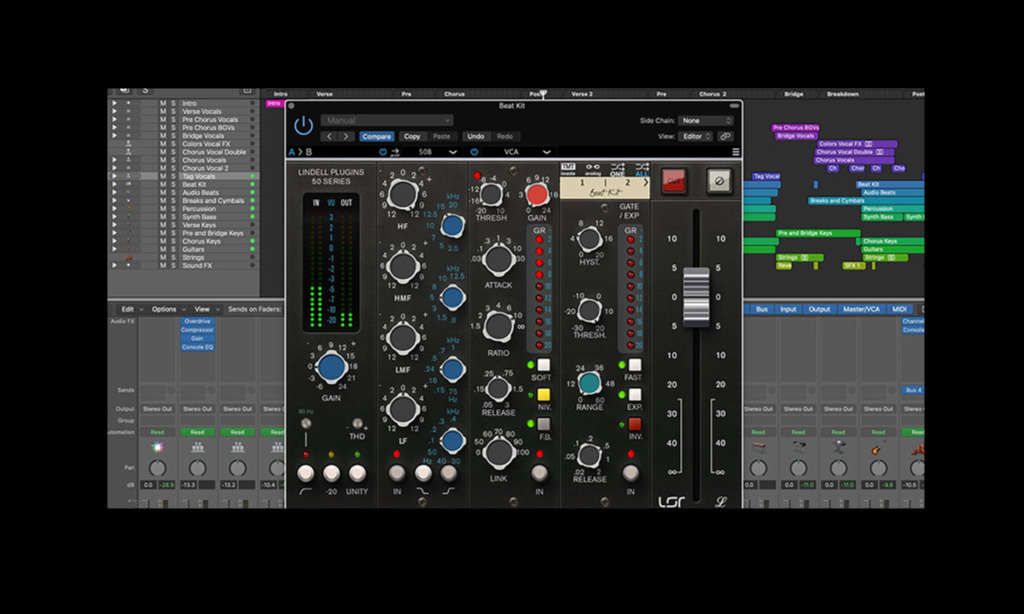Expand the Sound FX track disclosure triangle
This screenshot has width=1024, height=614.
coord(114,265)
